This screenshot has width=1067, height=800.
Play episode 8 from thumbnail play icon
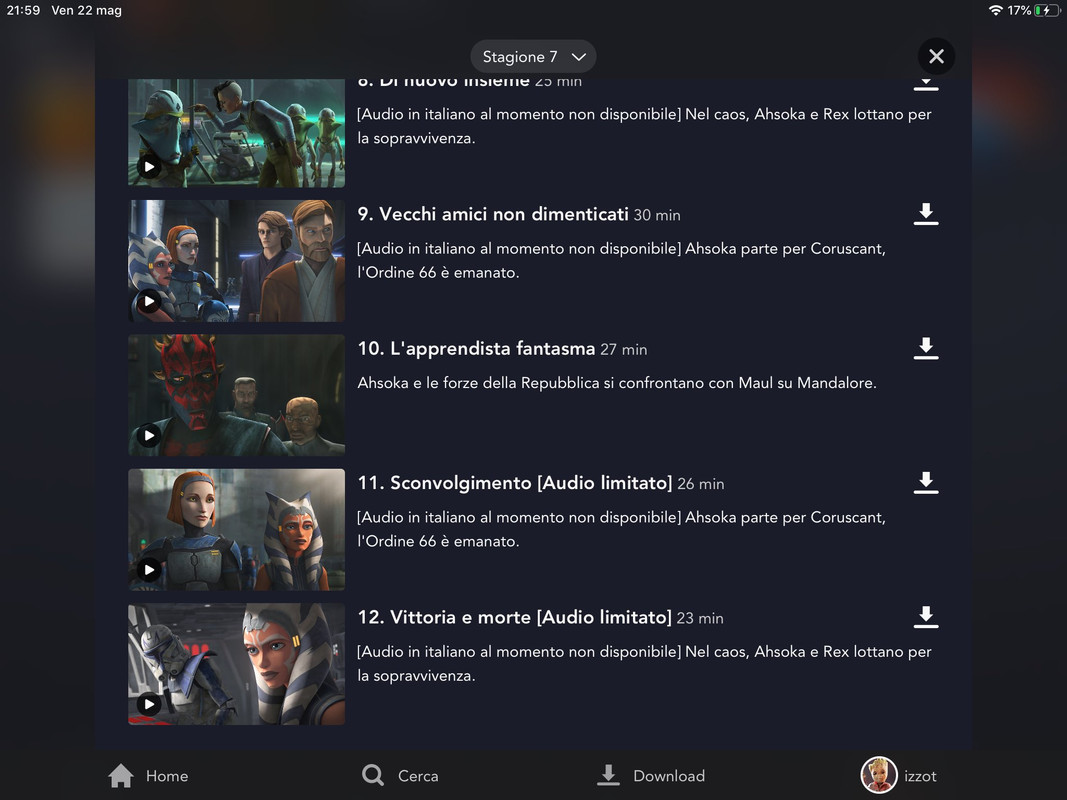[x=149, y=167]
